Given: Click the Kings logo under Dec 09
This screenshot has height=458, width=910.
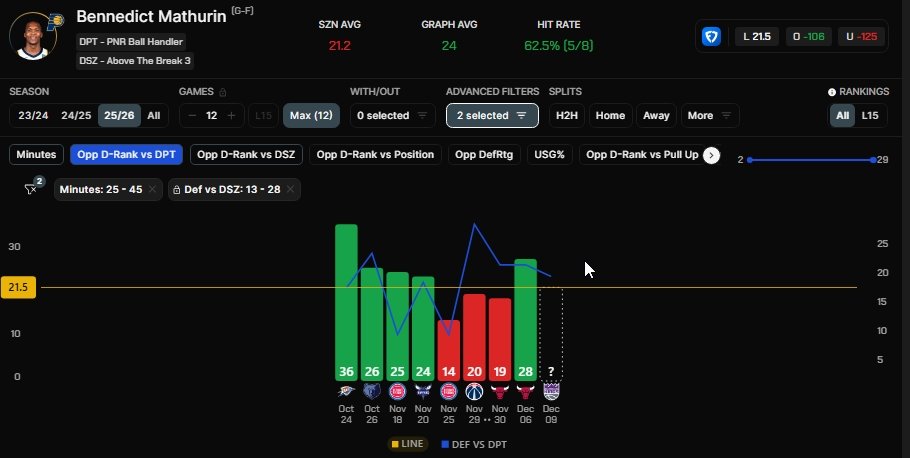Looking at the screenshot, I should tap(551, 391).
